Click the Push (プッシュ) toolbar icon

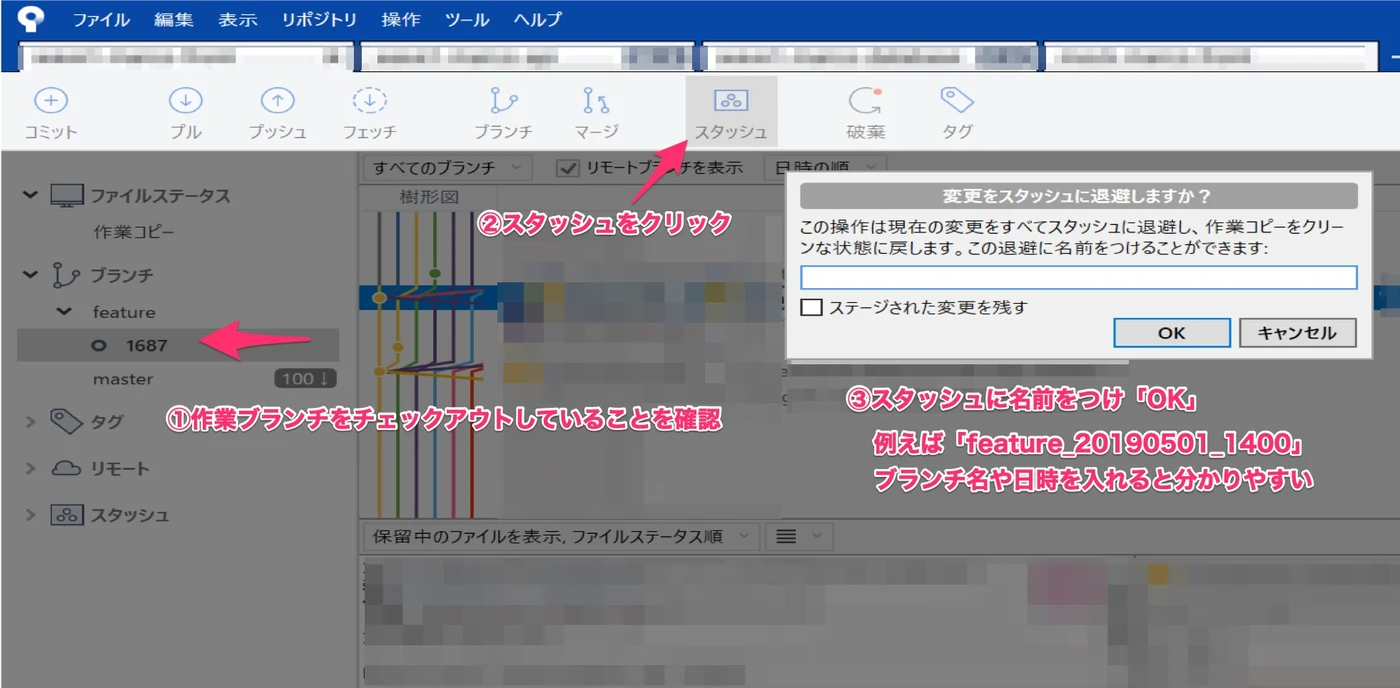277,100
